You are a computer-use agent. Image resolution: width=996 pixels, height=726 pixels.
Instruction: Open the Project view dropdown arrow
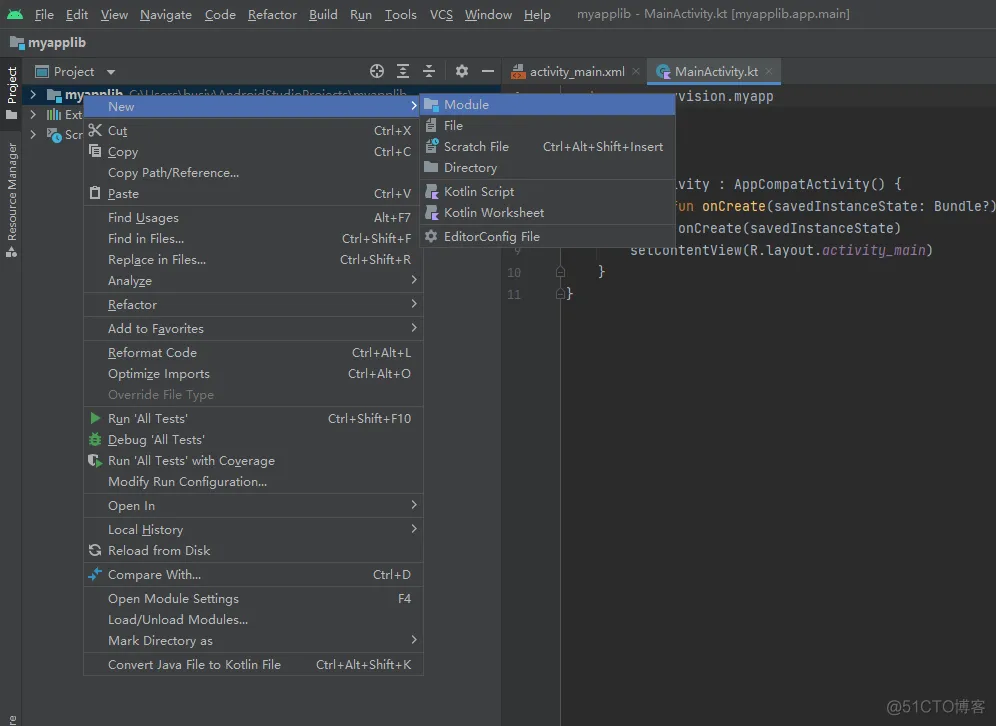tap(111, 72)
